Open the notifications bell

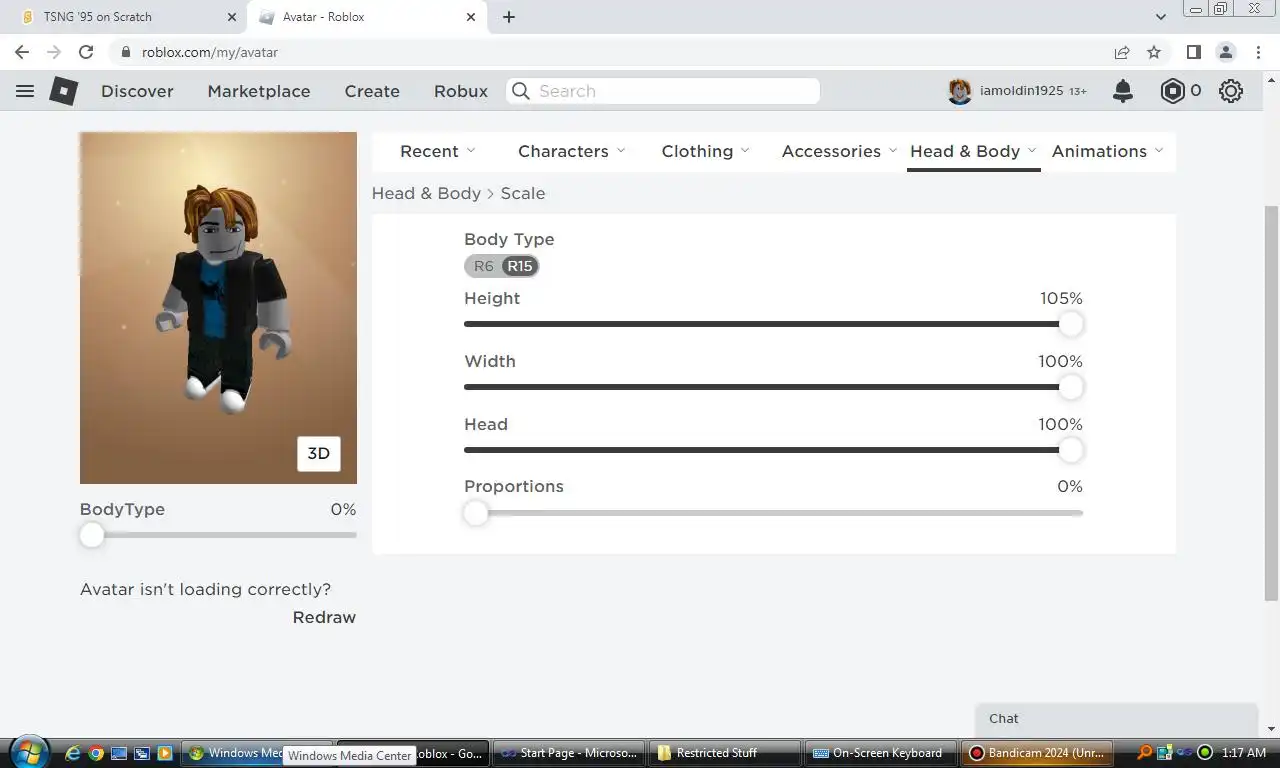click(1123, 91)
